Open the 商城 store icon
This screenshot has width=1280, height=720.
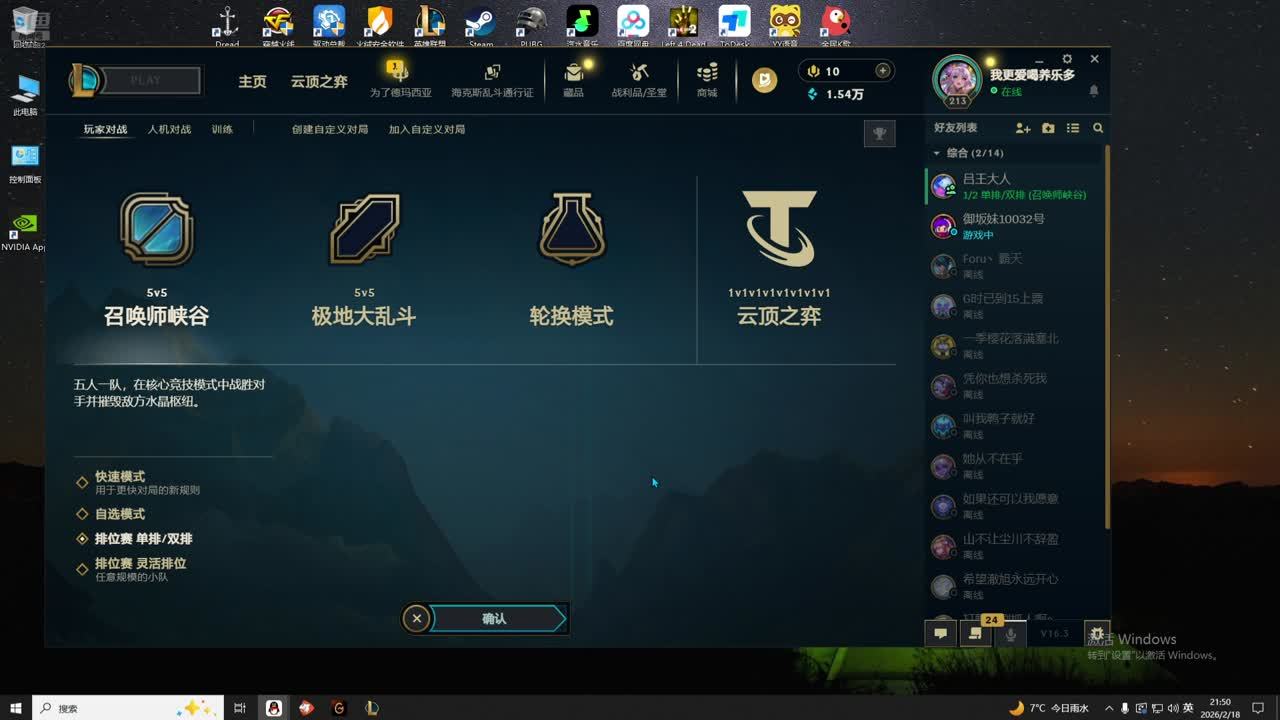point(707,72)
